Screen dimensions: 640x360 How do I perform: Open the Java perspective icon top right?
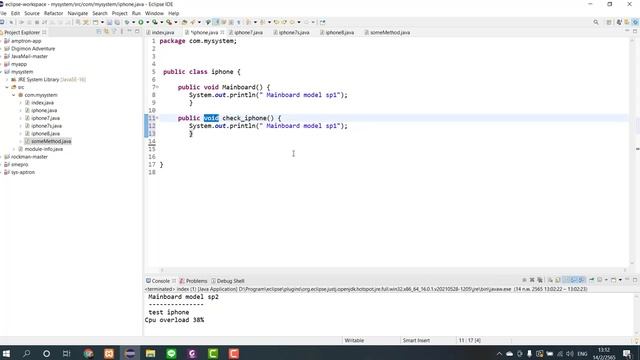(x=619, y=22)
